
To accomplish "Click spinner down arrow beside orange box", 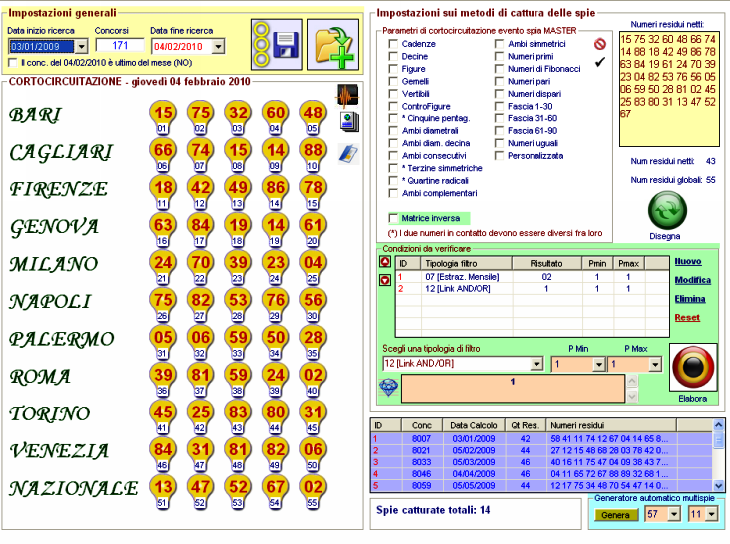I will pyautogui.click(x=632, y=396).
